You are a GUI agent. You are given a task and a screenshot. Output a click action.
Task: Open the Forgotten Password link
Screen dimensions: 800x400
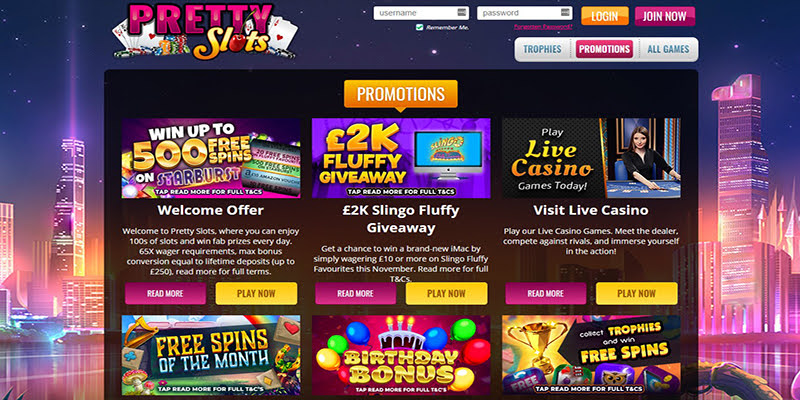[543, 27]
